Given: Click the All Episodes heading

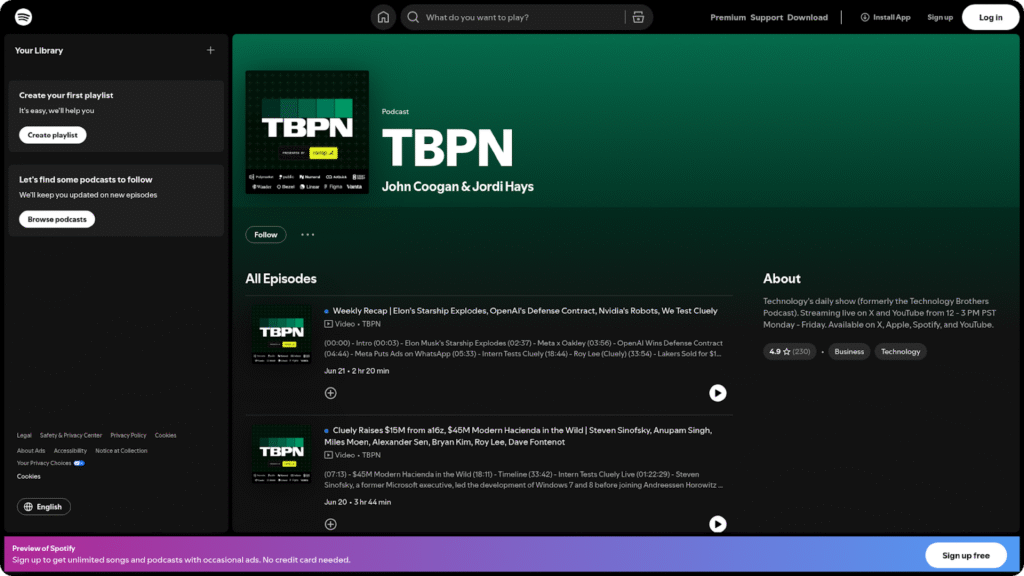Looking at the screenshot, I should click(281, 279).
